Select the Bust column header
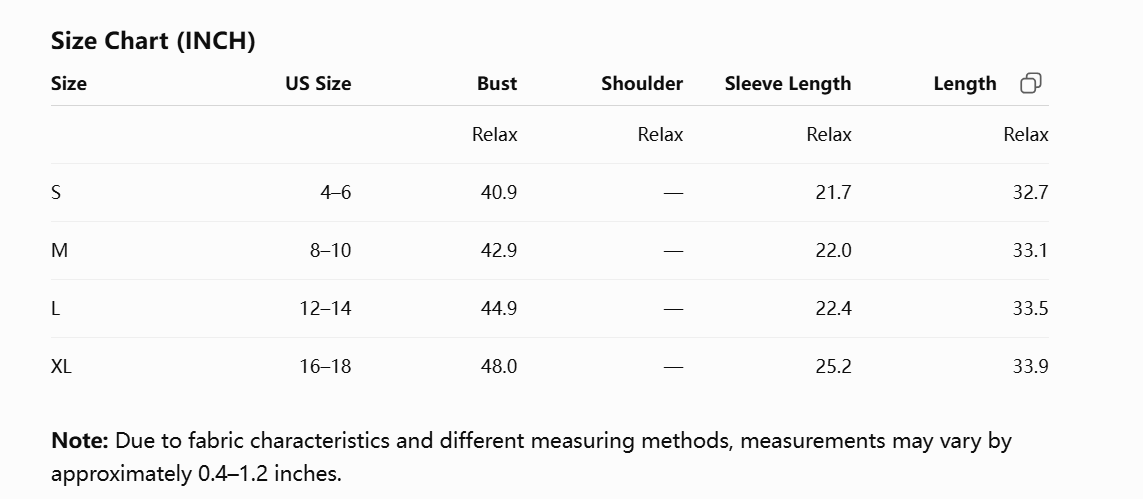The height and width of the screenshot is (499, 1143). tap(497, 84)
